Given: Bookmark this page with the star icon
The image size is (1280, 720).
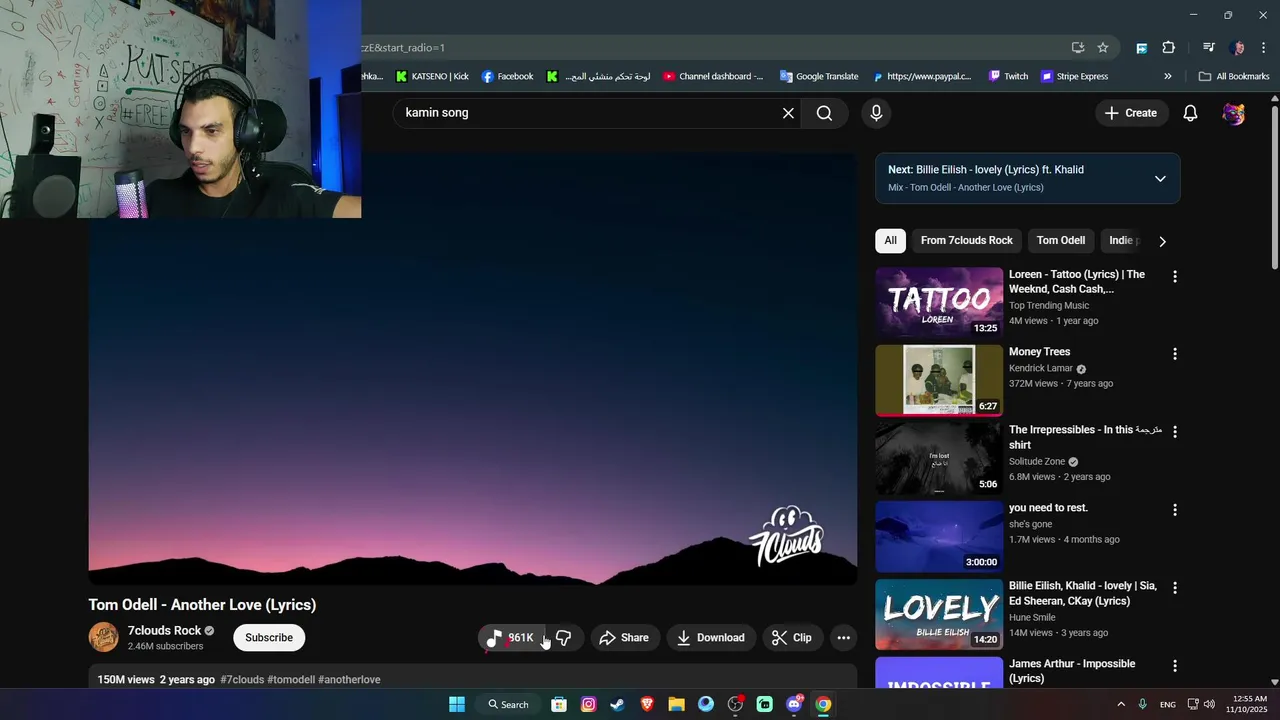Looking at the screenshot, I should (1103, 48).
